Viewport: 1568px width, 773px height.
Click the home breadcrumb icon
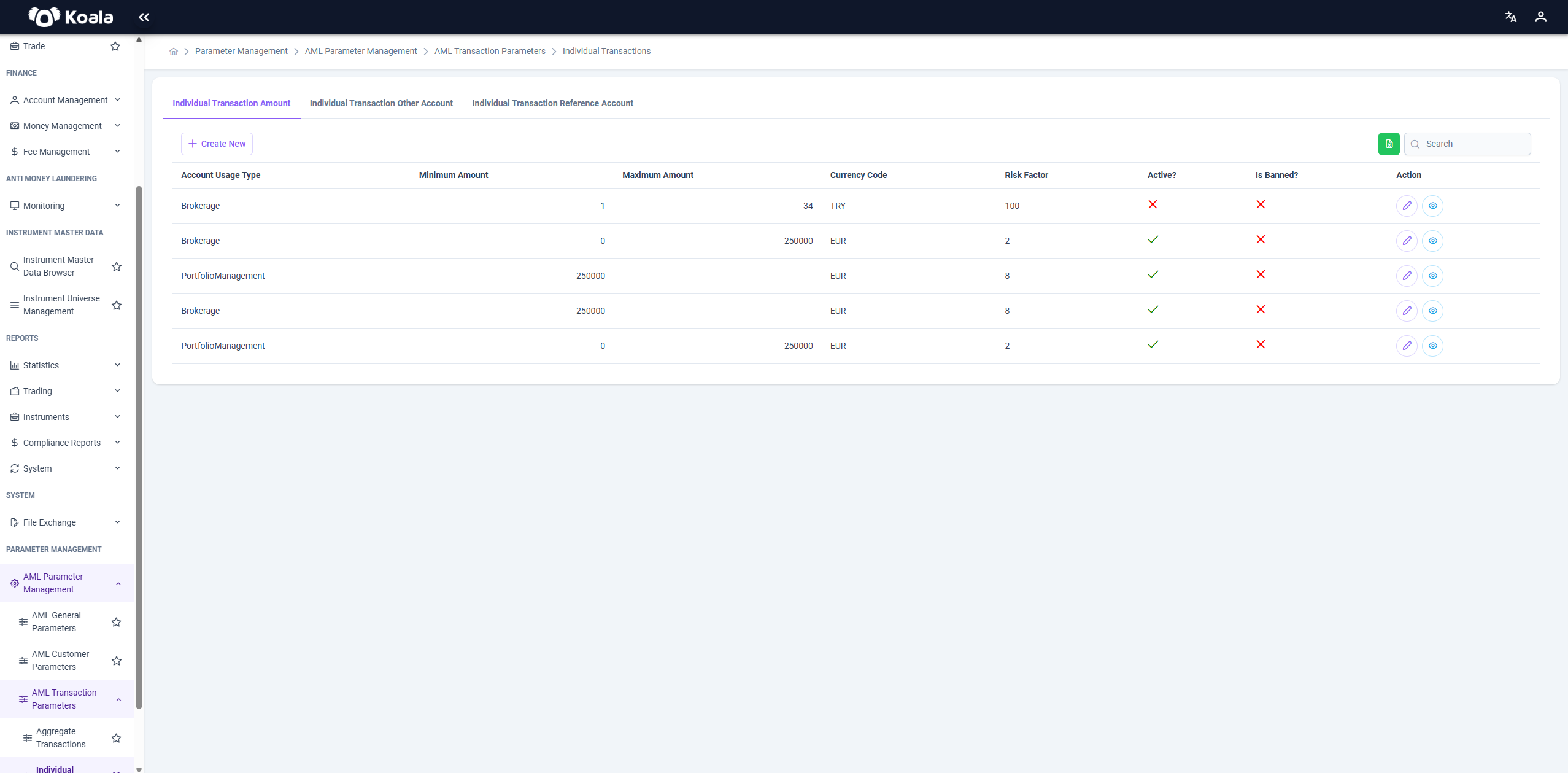174,52
